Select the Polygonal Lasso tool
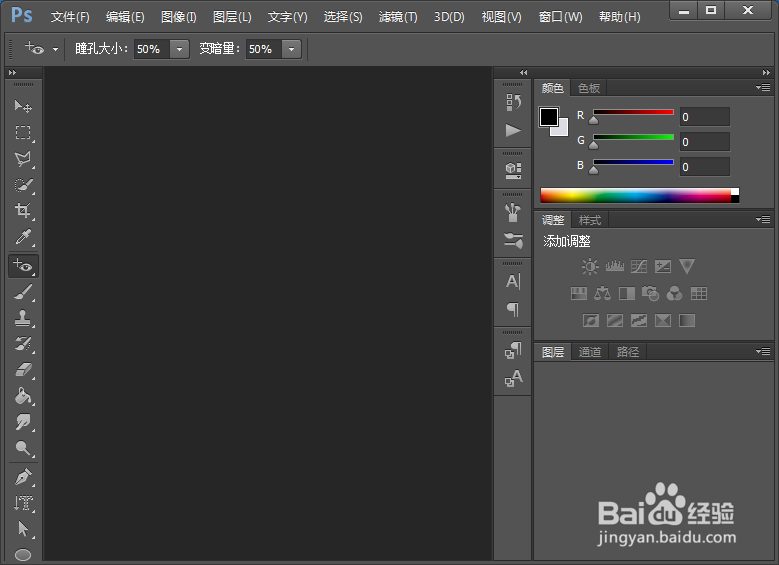The height and width of the screenshot is (565, 779). [x=23, y=159]
